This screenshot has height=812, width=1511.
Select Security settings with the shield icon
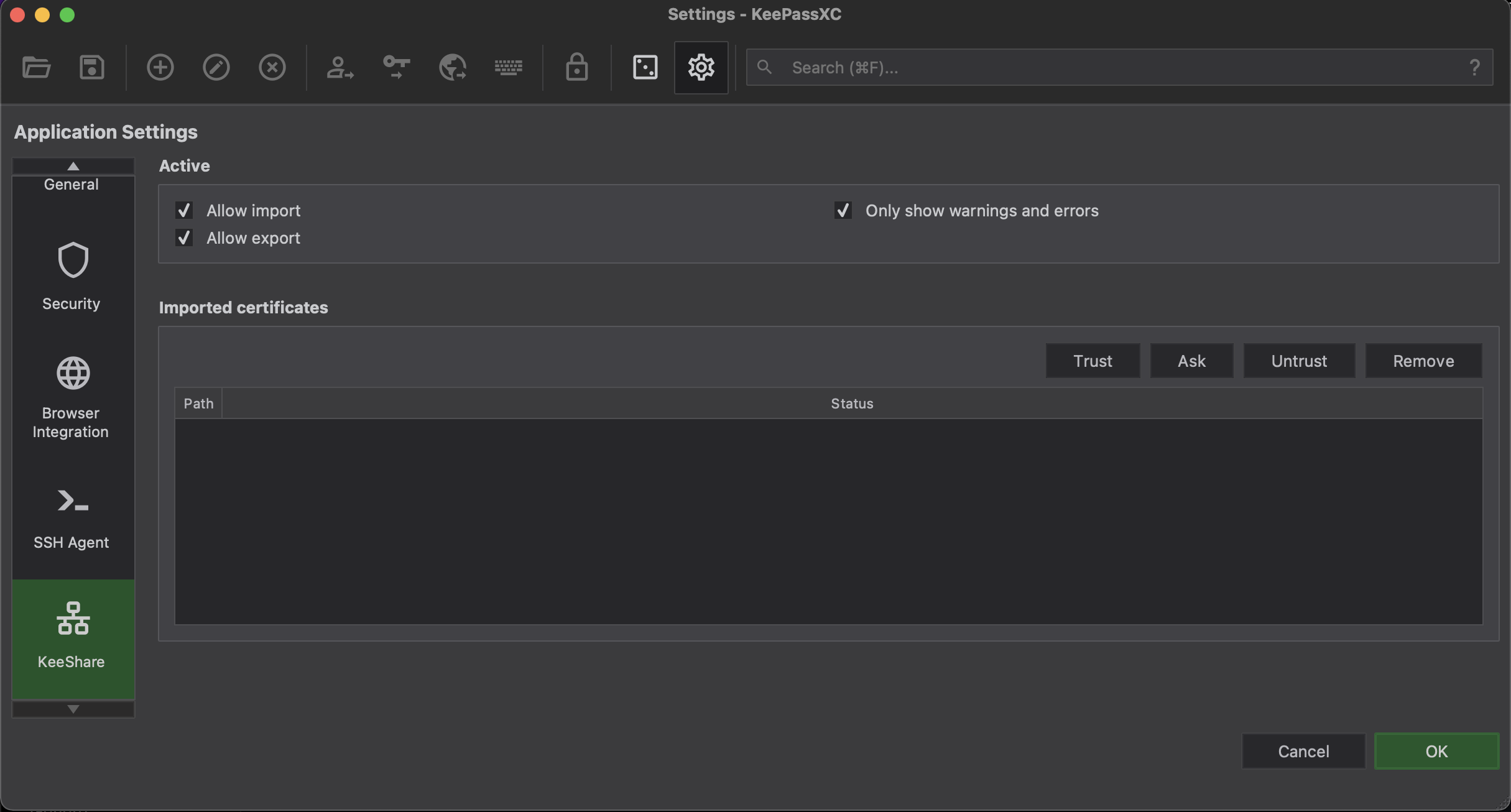point(72,275)
